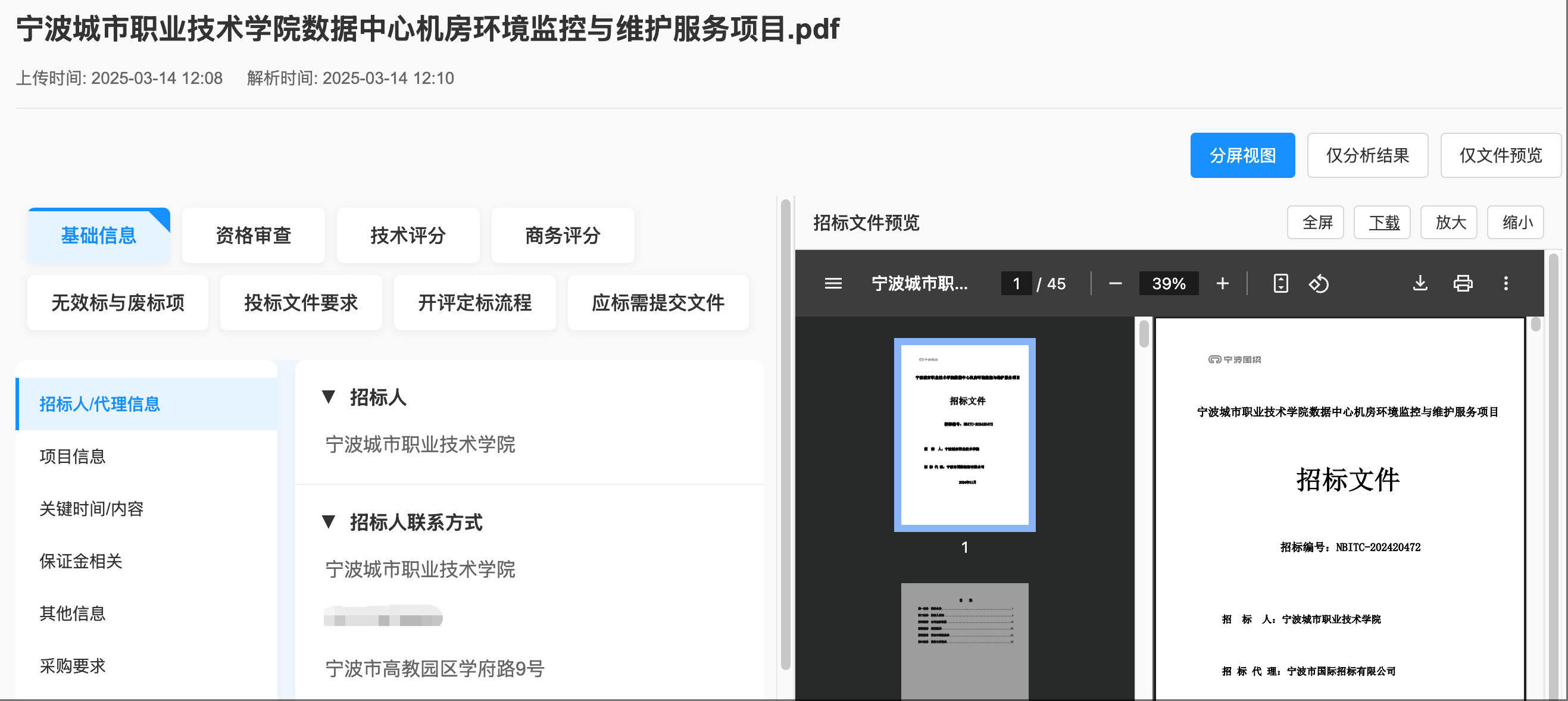Select page 2 thumbnail in sidebar
The height and width of the screenshot is (701, 1568).
964,641
